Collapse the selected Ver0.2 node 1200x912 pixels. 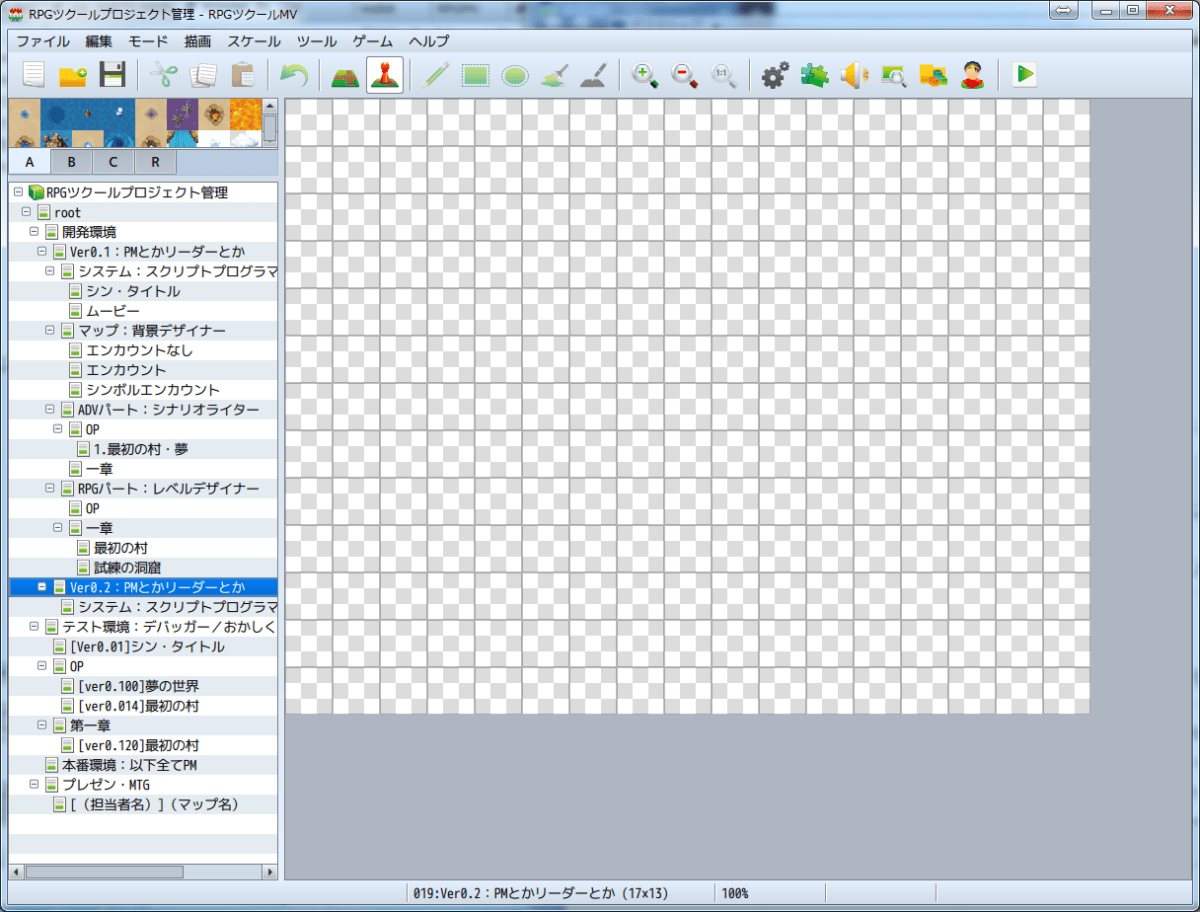click(42, 587)
